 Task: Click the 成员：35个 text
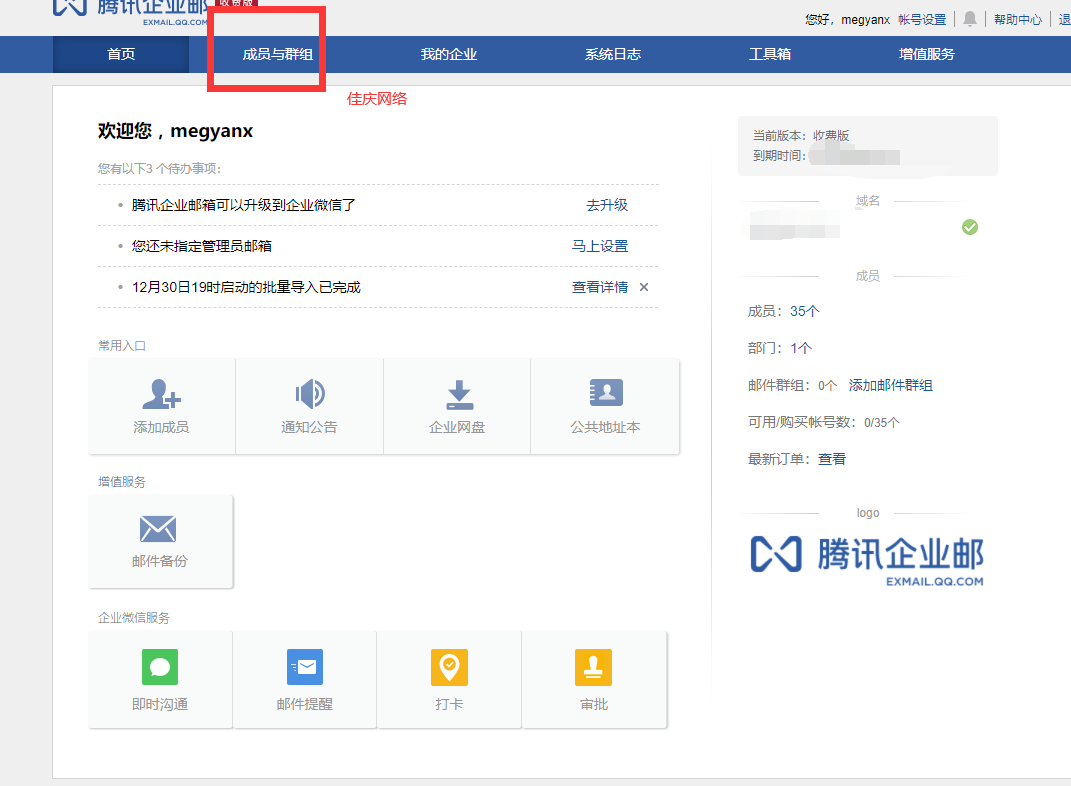click(x=783, y=311)
